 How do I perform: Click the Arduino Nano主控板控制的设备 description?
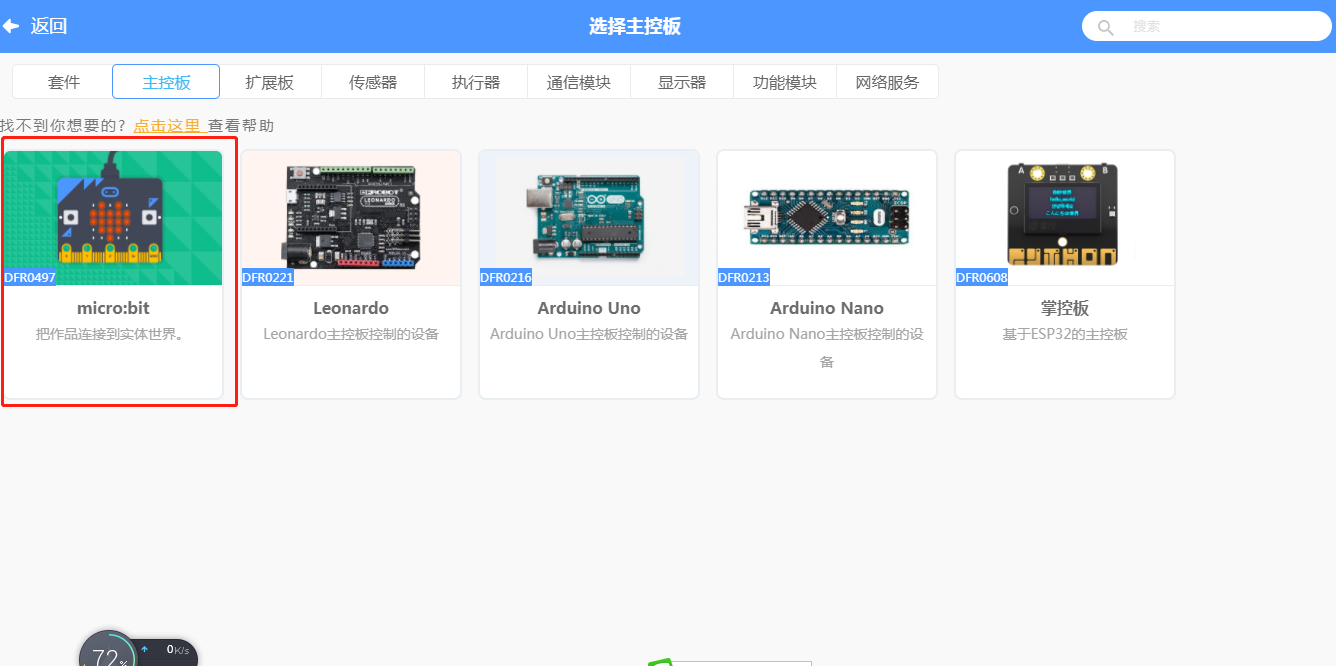(x=827, y=347)
